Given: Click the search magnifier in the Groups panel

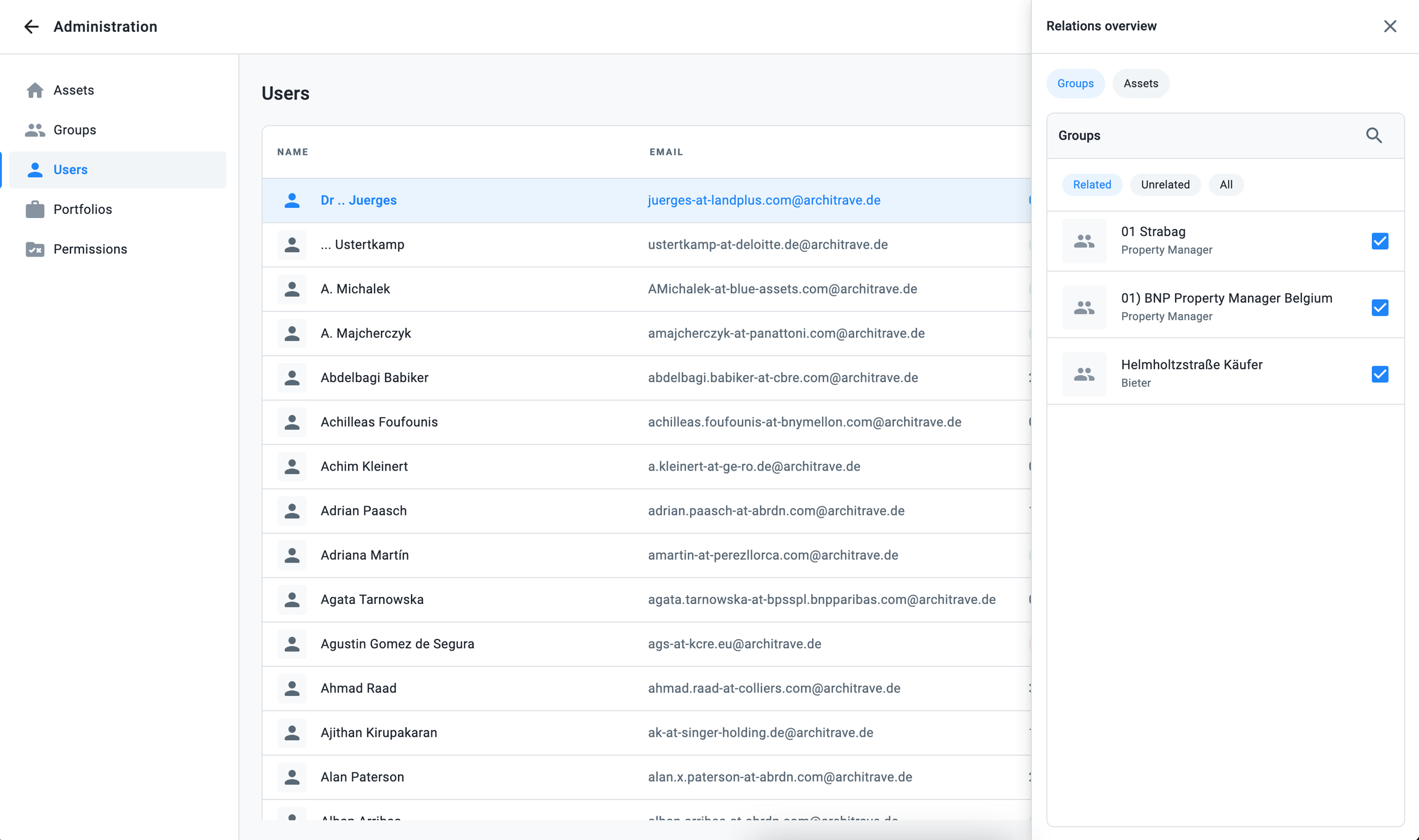Looking at the screenshot, I should [x=1374, y=136].
